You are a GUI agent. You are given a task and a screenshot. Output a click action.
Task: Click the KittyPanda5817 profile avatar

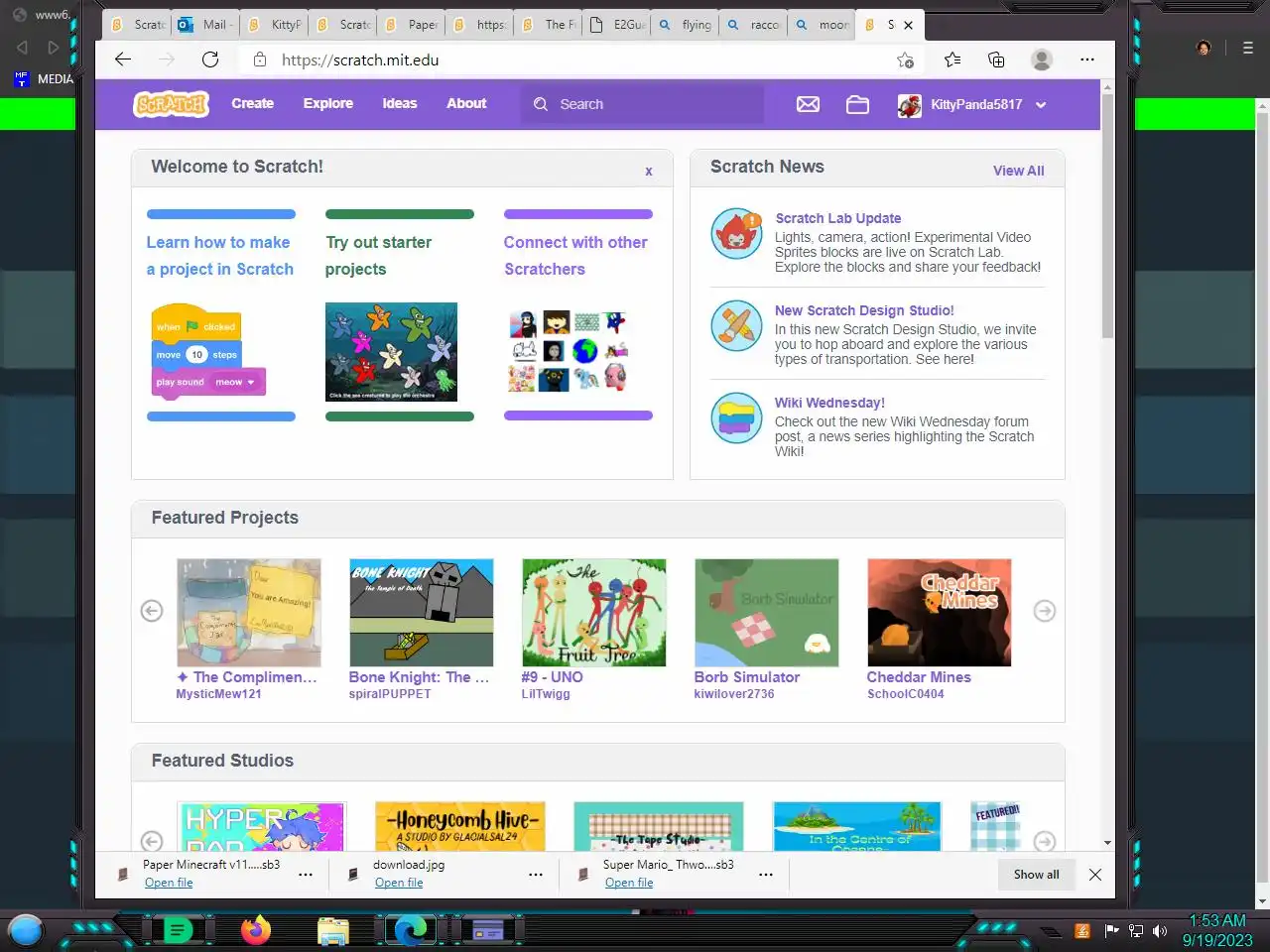point(910,105)
